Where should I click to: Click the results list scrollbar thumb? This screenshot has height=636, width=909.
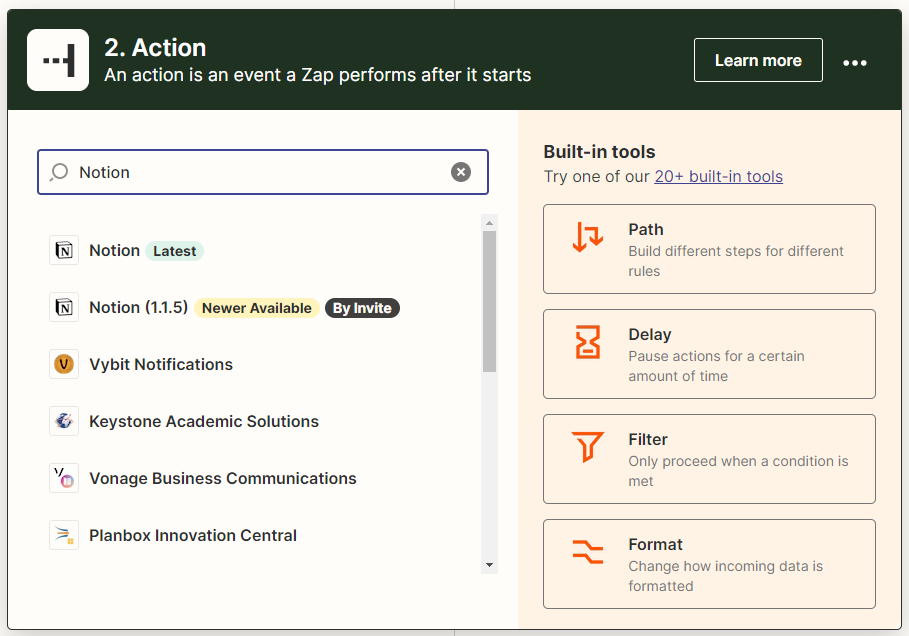(x=489, y=301)
